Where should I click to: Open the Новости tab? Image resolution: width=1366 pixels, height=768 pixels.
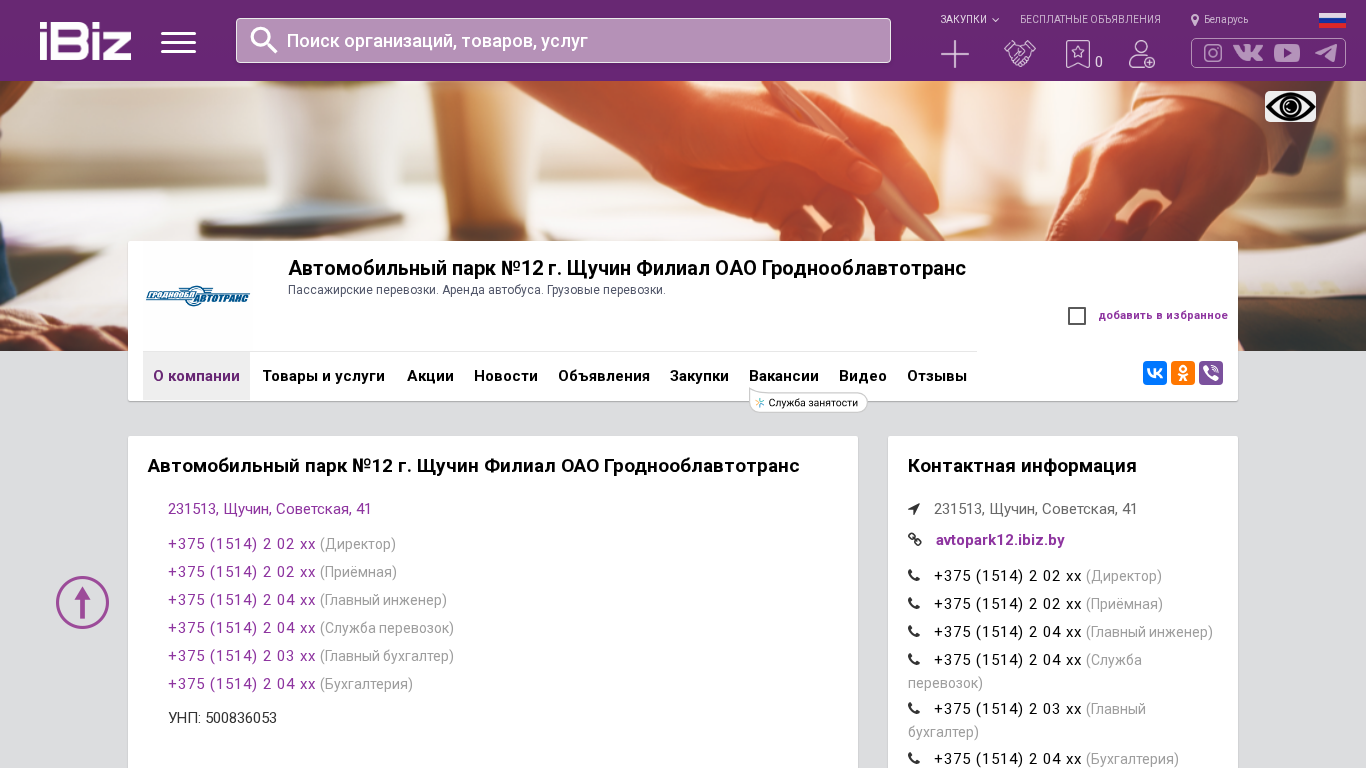coord(506,376)
